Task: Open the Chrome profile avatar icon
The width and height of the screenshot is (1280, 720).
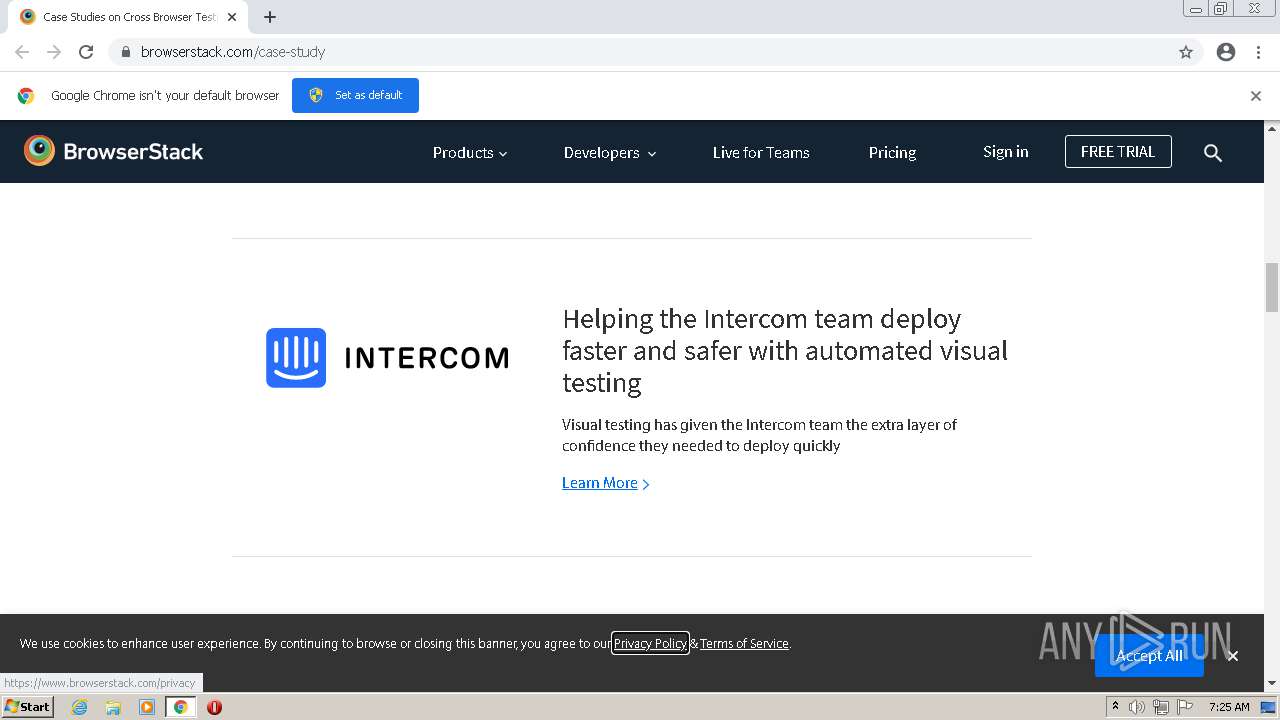Action: 1226,52
